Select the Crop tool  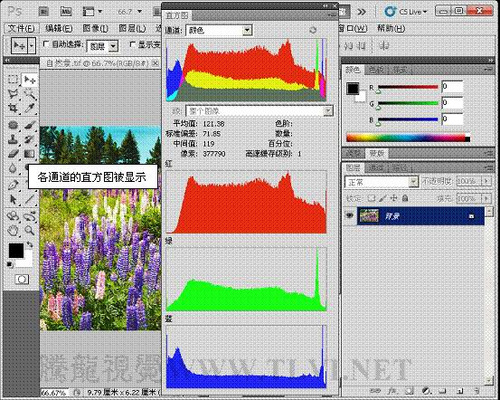click(x=13, y=108)
